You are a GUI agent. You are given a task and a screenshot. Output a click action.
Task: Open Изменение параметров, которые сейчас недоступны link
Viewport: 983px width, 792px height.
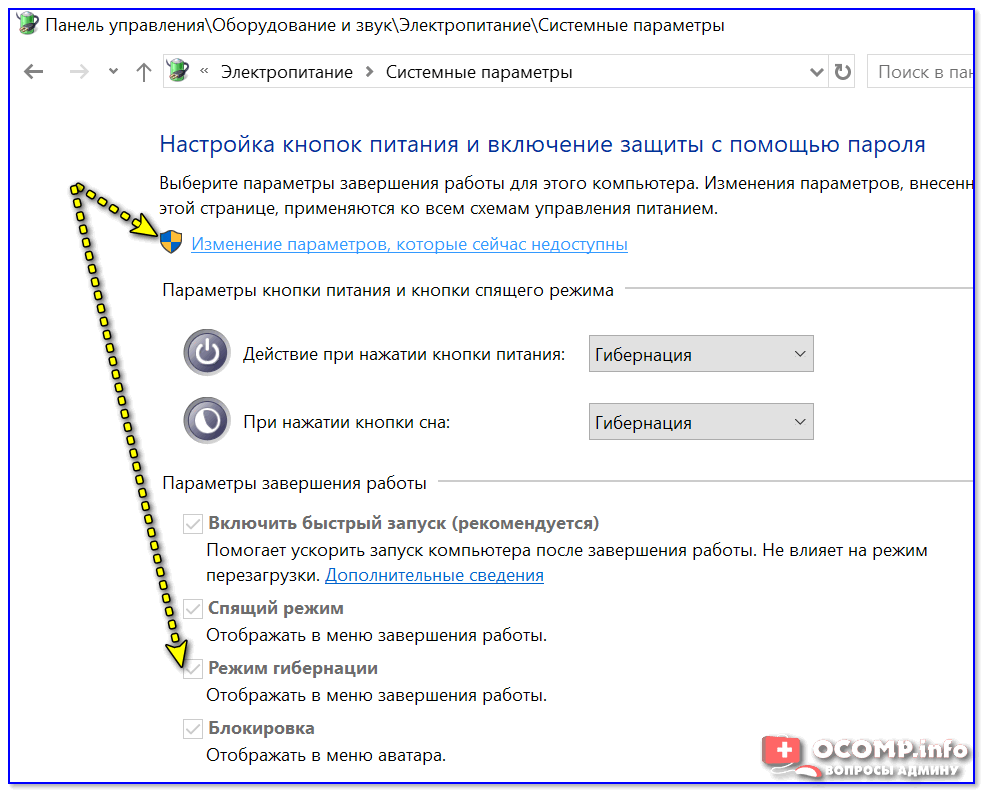click(x=409, y=244)
